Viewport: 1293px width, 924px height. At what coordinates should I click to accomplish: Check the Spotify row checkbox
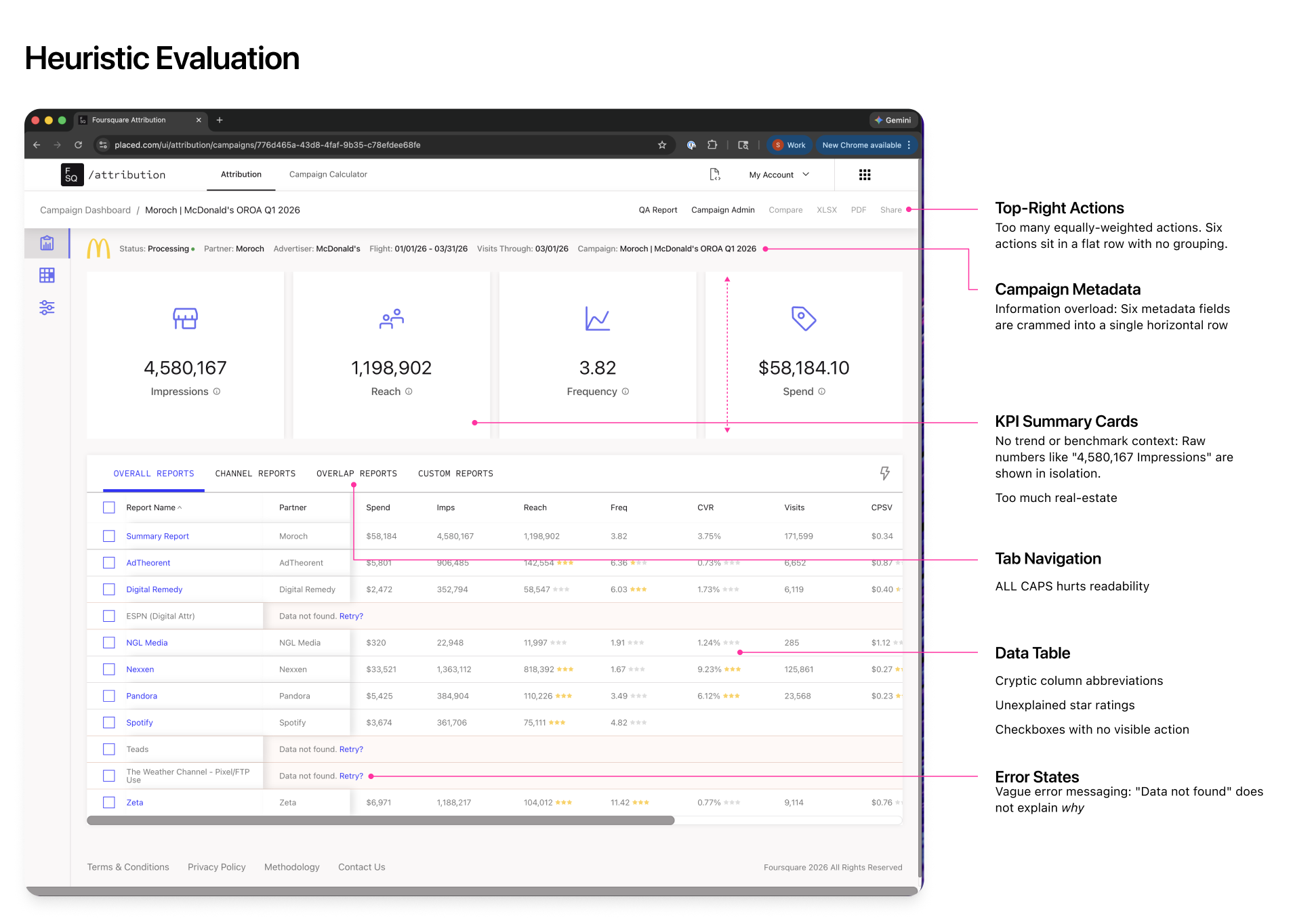tap(109, 722)
